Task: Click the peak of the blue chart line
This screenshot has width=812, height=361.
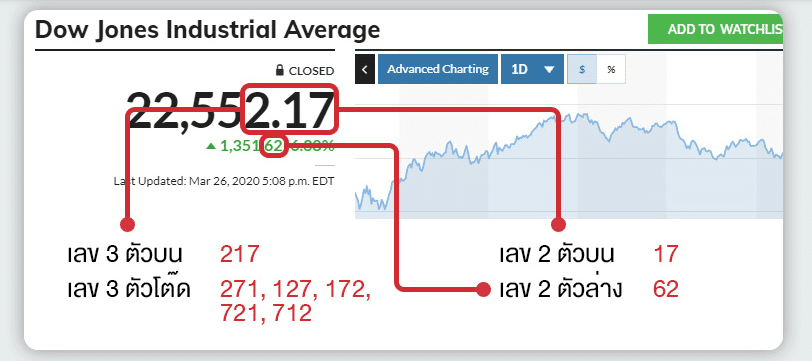Action: click(x=555, y=117)
